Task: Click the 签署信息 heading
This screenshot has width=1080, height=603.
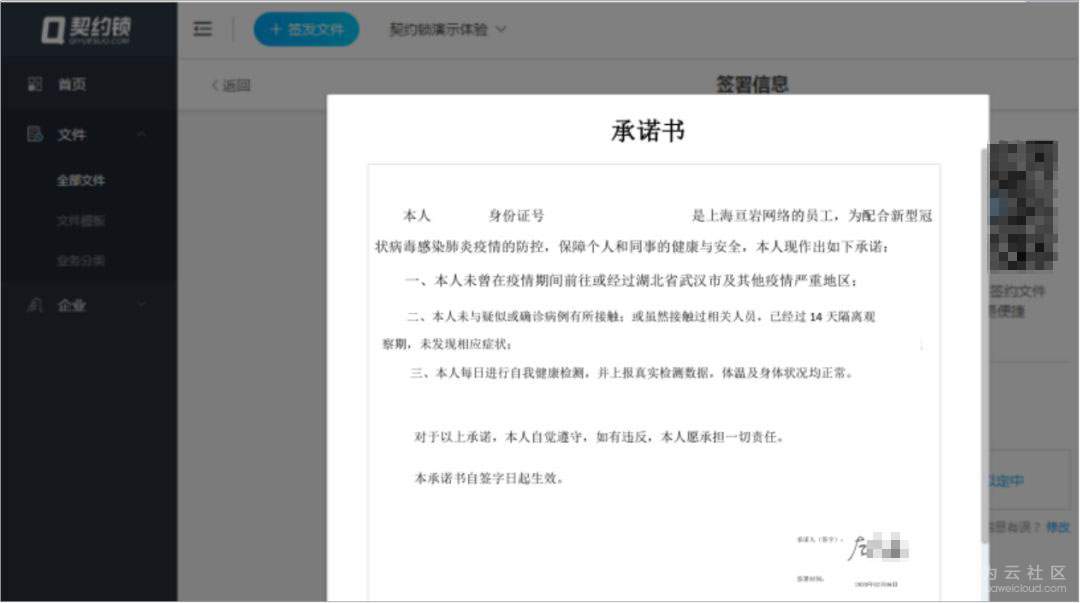Action: [752, 84]
